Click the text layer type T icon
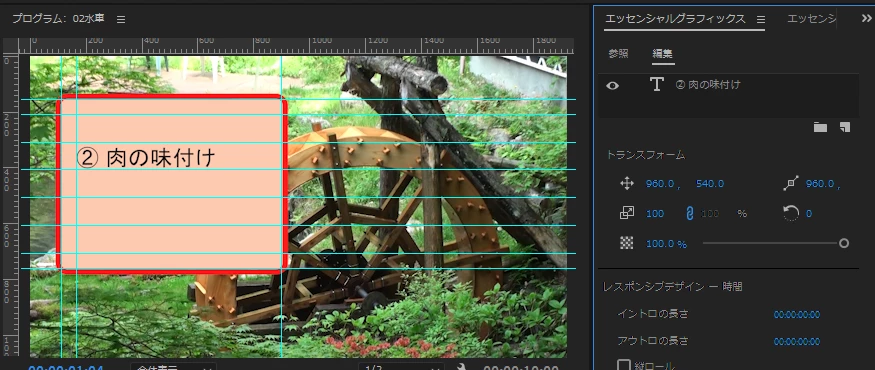This screenshot has height=370, width=875. [x=657, y=85]
